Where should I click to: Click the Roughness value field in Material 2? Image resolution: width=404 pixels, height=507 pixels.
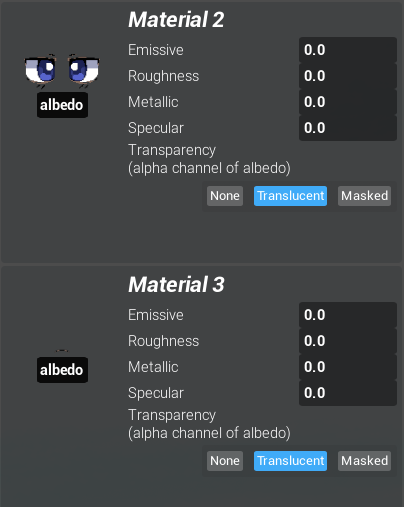[348, 76]
